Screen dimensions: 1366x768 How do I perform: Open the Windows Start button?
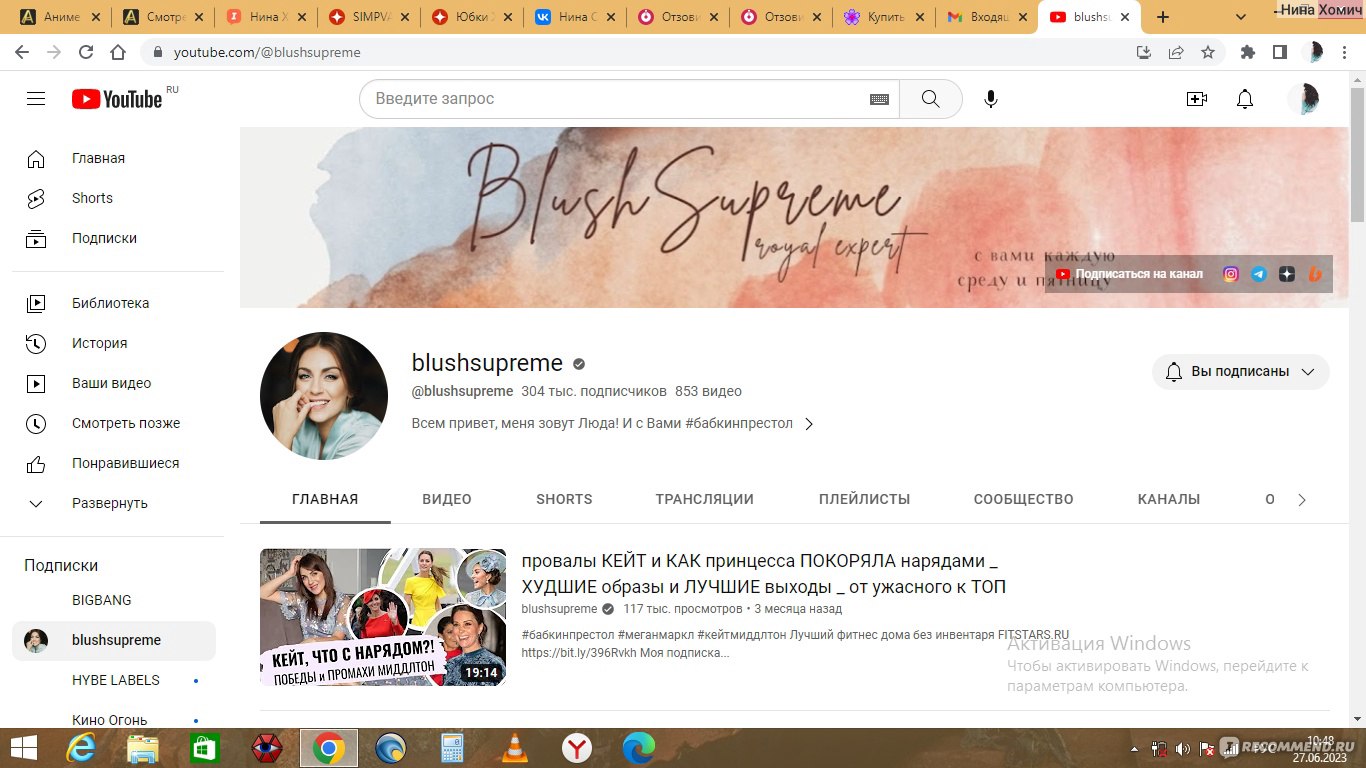tap(23, 748)
